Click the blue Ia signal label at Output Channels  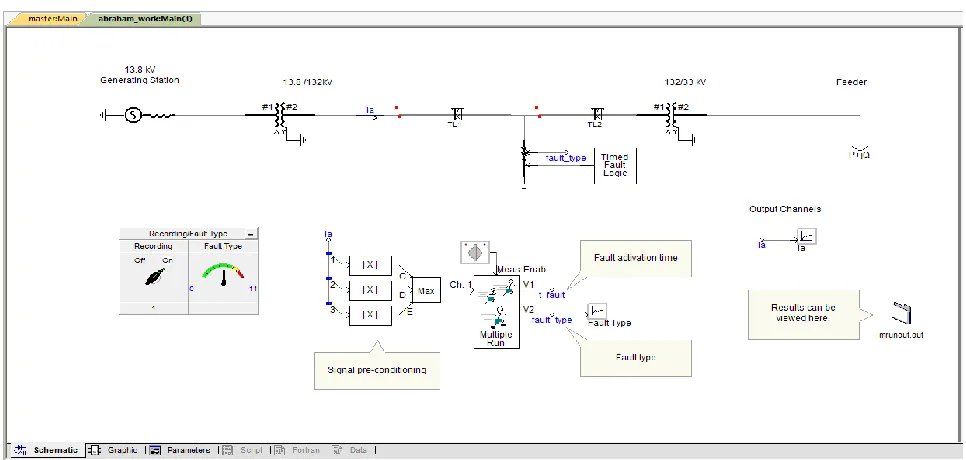pyautogui.click(x=762, y=245)
